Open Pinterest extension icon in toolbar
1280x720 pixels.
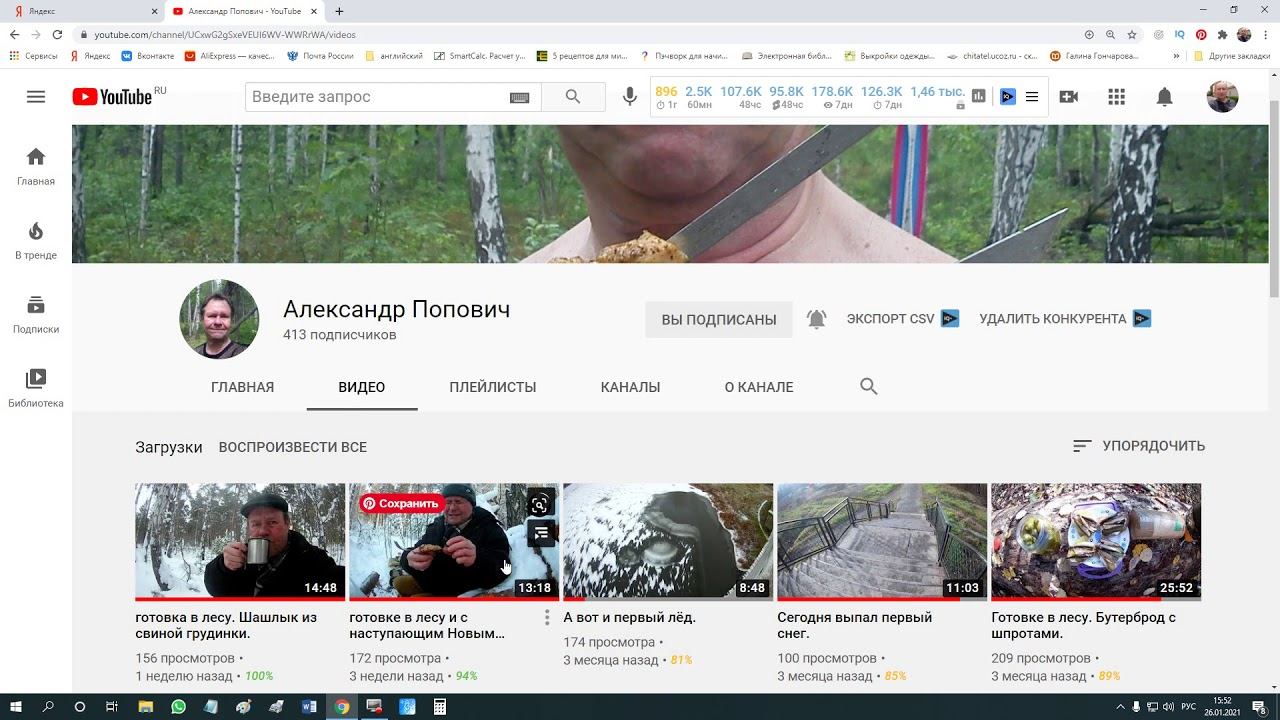point(1201,34)
